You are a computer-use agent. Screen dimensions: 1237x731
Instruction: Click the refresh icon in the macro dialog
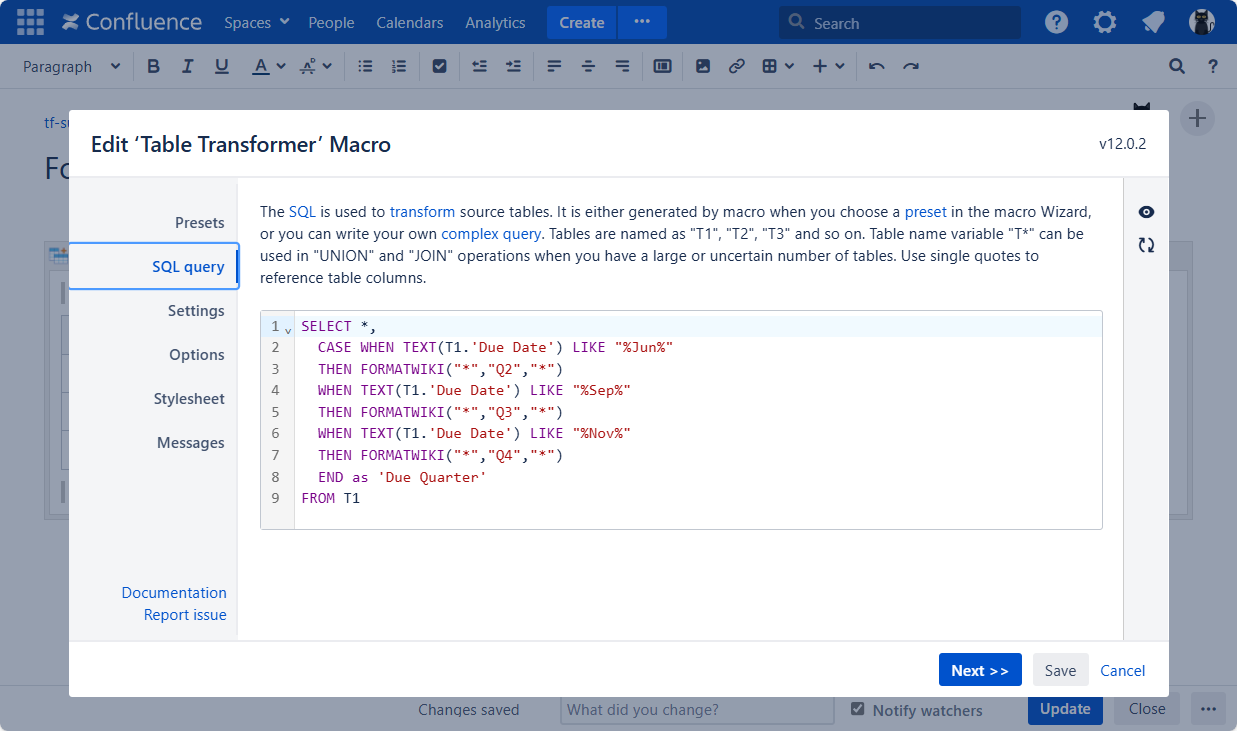pyautogui.click(x=1145, y=245)
